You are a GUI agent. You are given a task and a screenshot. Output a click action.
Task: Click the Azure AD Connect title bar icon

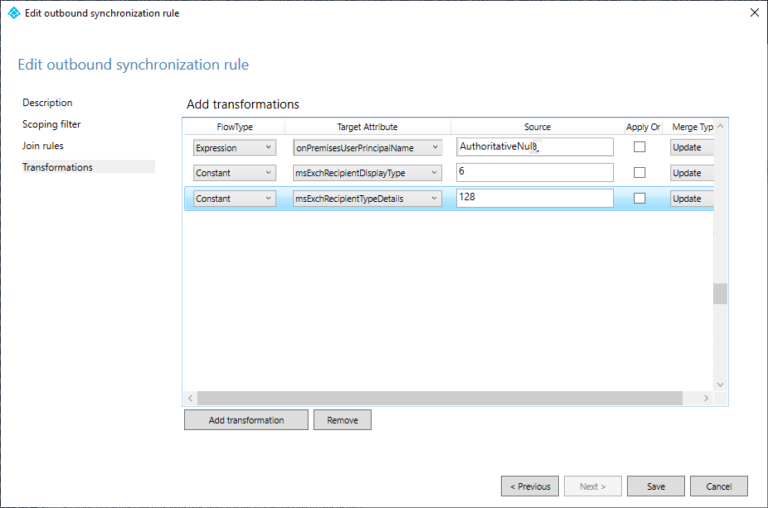coord(13,13)
